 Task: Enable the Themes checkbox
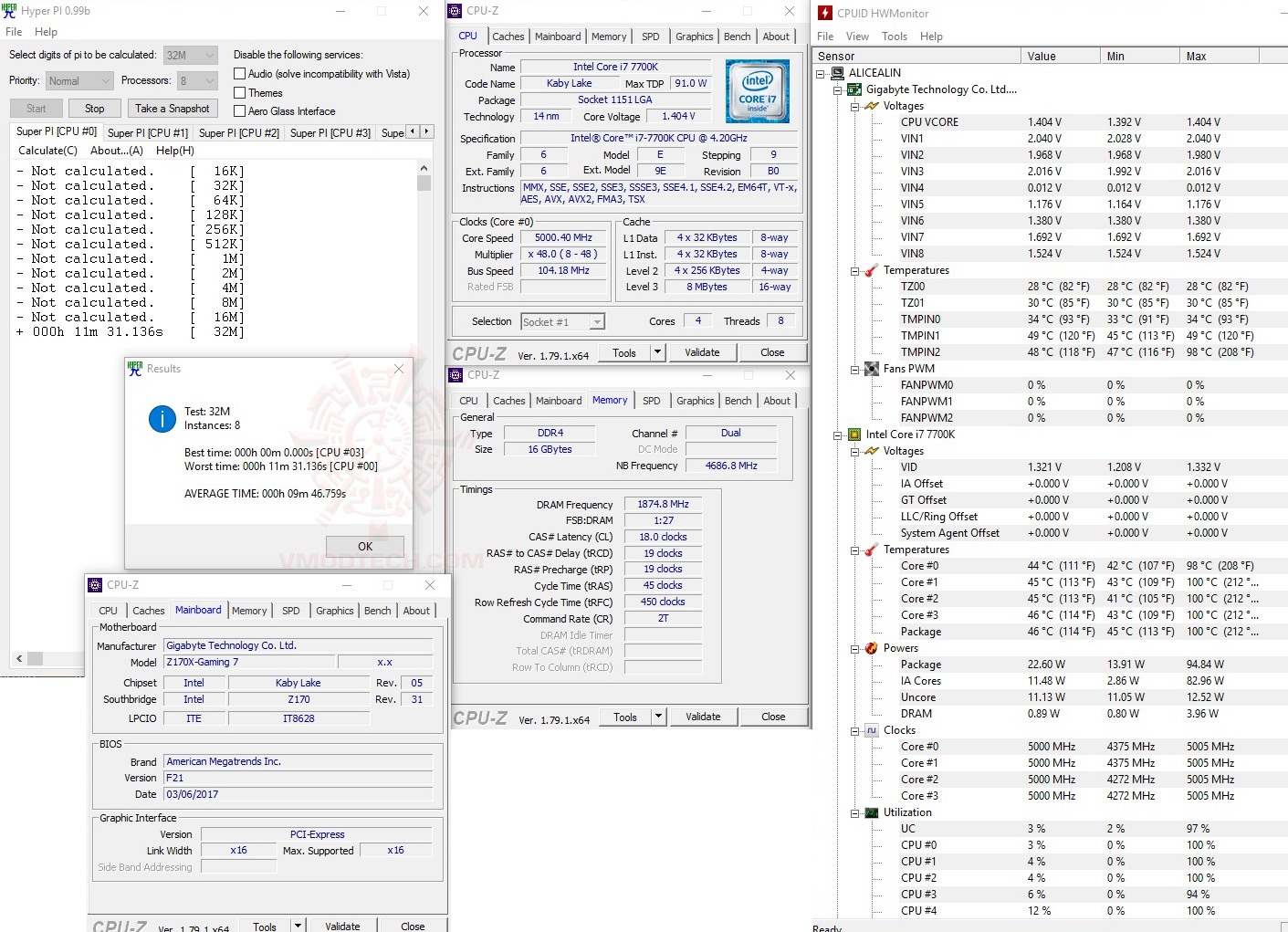[x=239, y=92]
